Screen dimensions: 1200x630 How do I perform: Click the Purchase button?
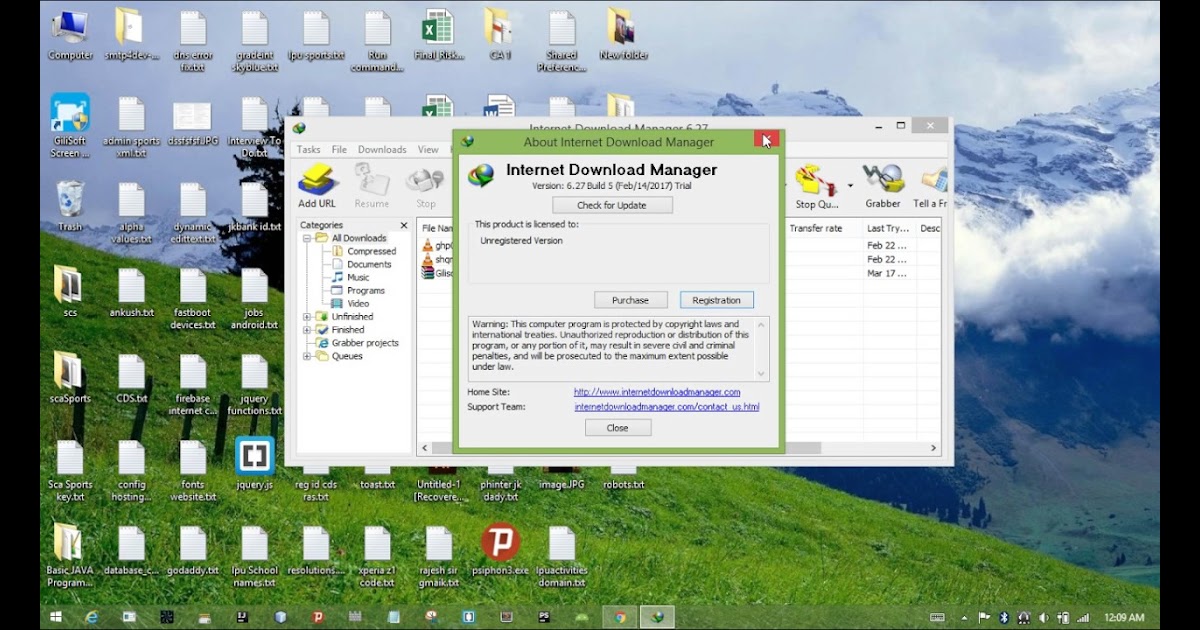pyautogui.click(x=630, y=300)
